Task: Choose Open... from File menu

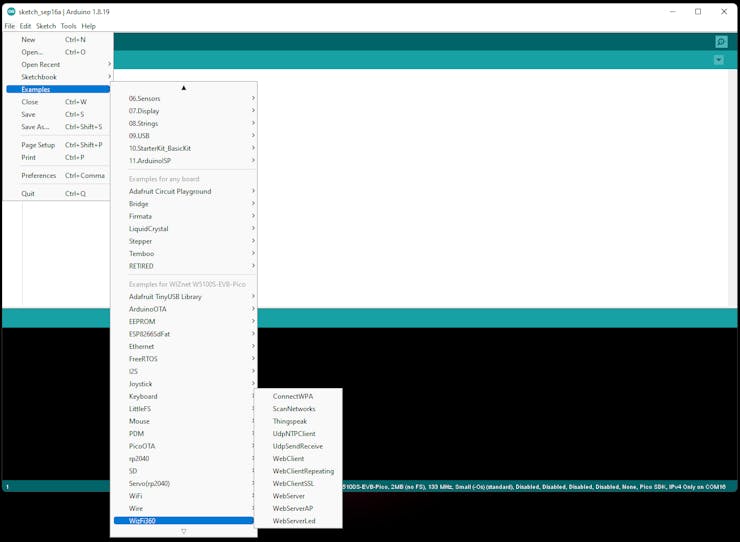Action: tap(58, 52)
